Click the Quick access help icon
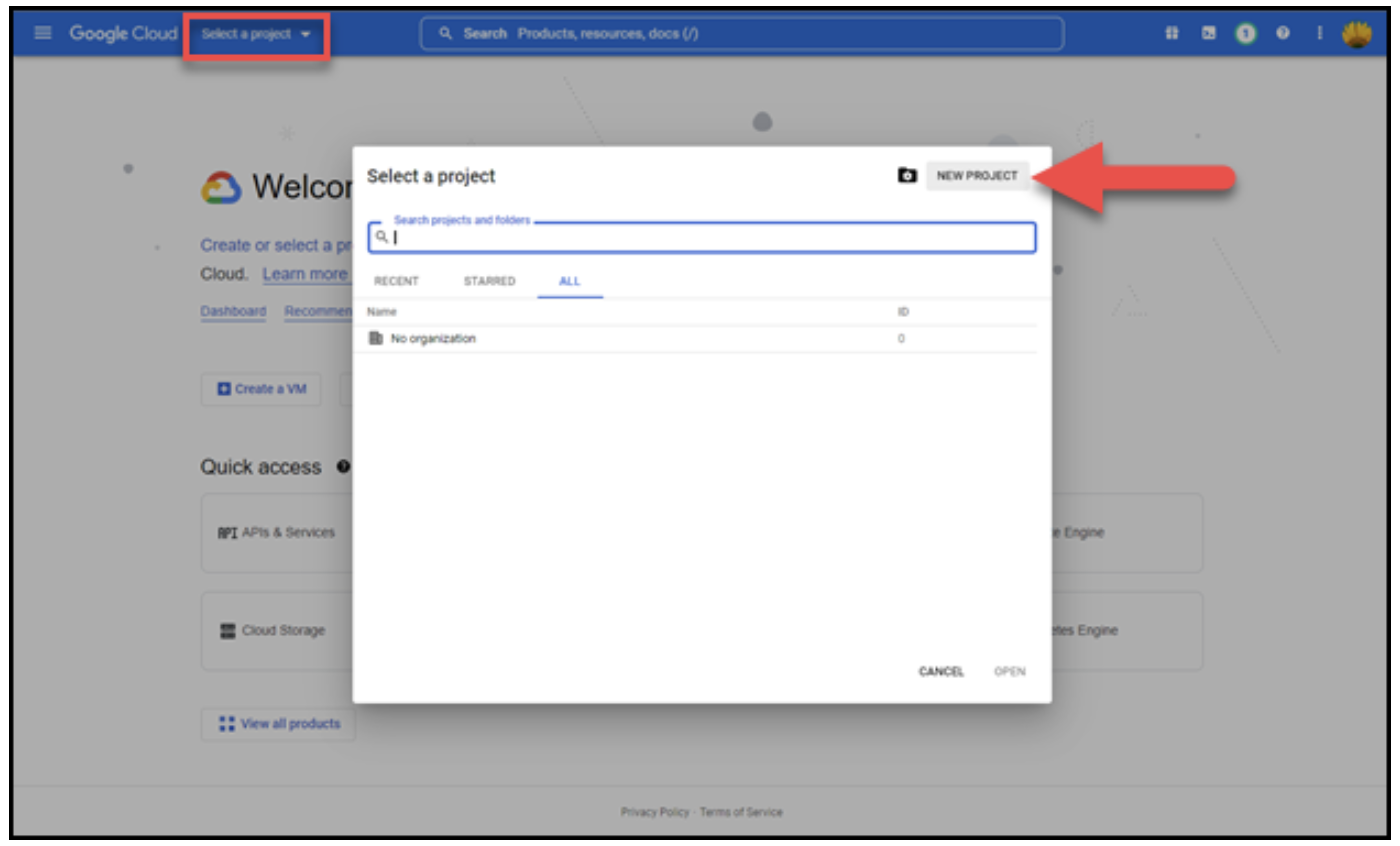The width and height of the screenshot is (1400, 846). 343,467
